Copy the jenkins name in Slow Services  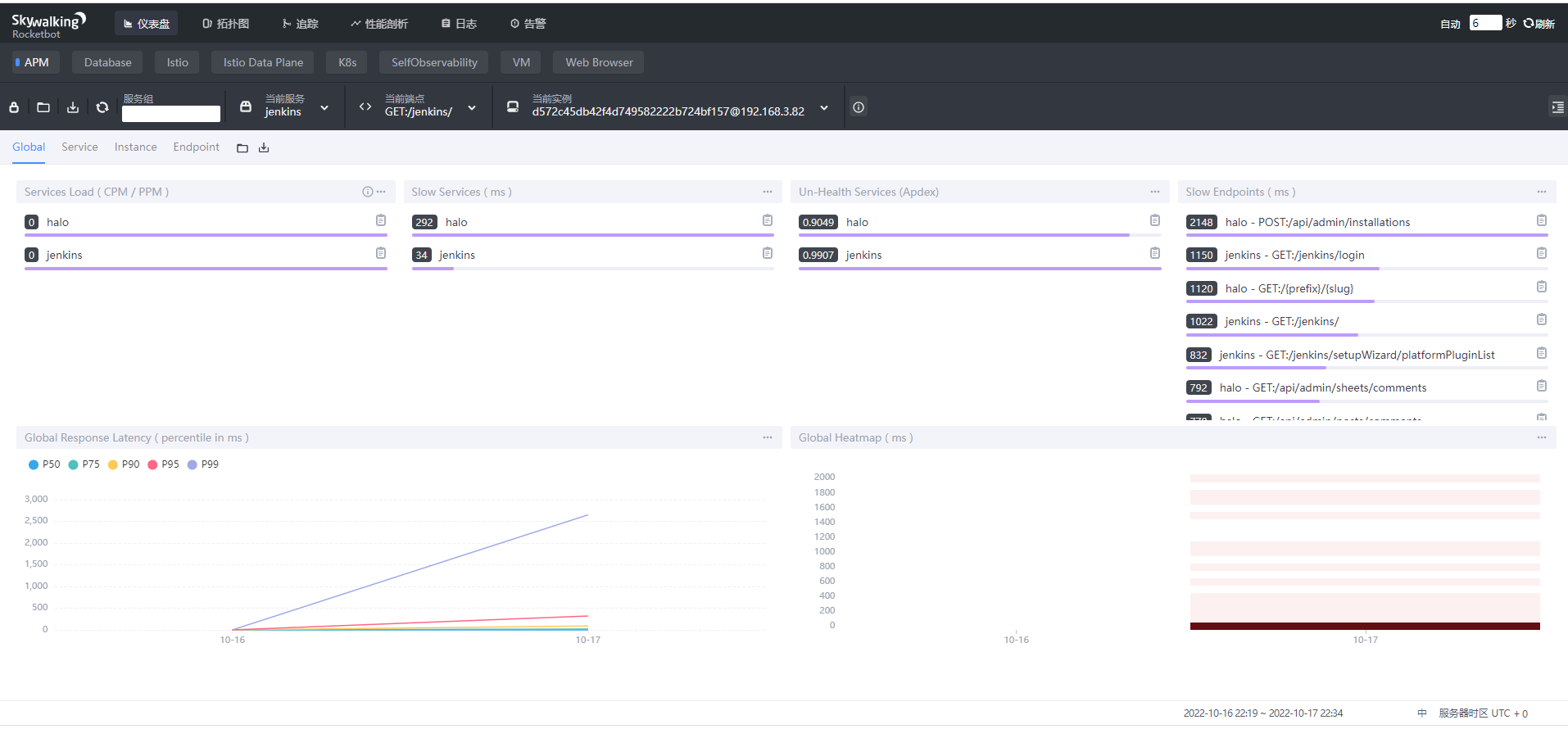768,253
